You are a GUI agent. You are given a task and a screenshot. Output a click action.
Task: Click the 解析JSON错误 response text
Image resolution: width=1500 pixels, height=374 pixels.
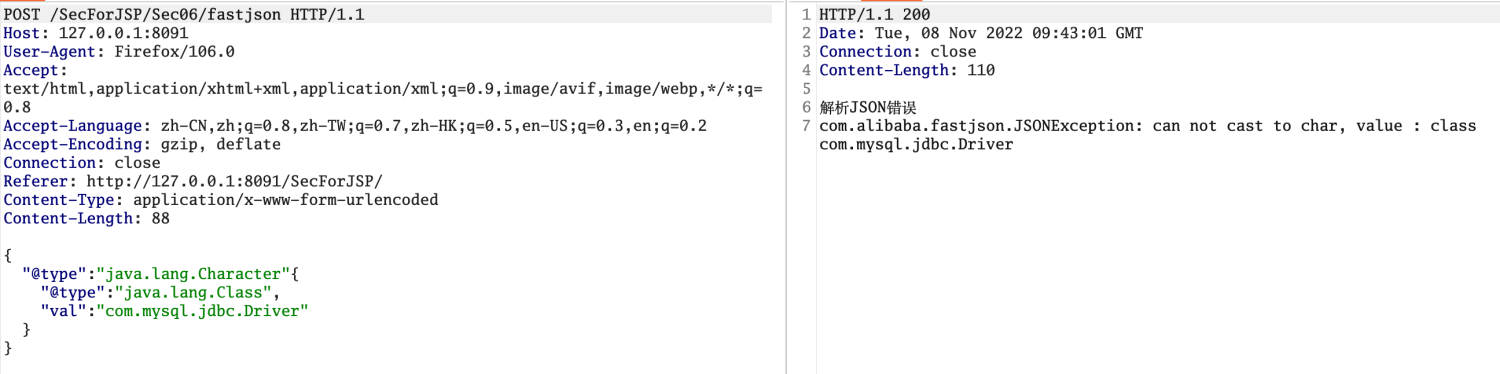click(868, 108)
